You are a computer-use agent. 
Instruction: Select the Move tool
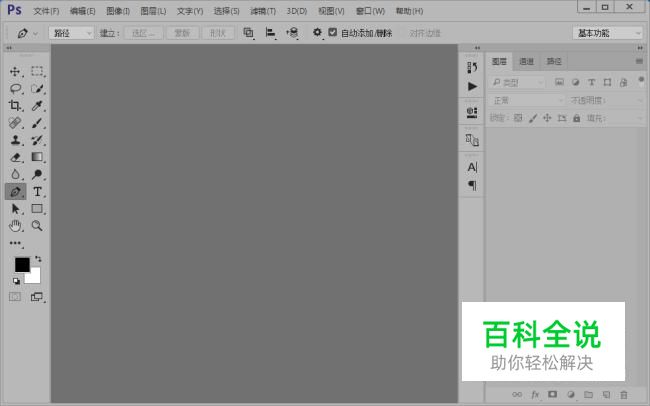tap(15, 71)
